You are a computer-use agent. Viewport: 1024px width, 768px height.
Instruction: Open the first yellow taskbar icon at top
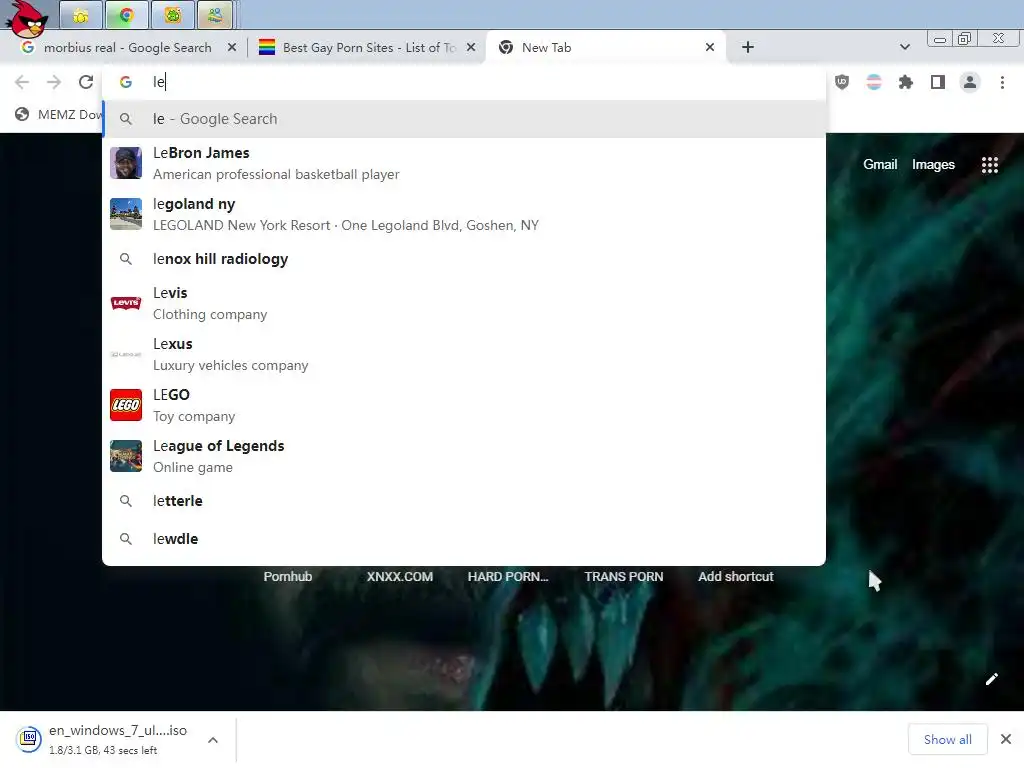pyautogui.click(x=81, y=15)
